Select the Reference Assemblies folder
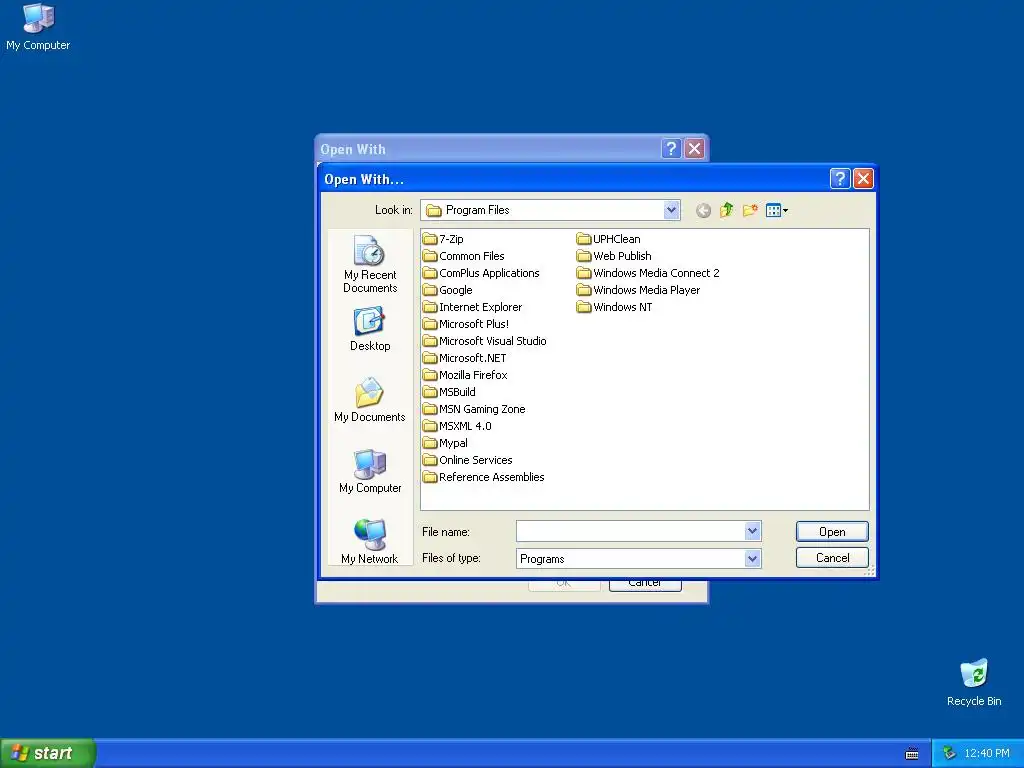The height and width of the screenshot is (768, 1024). [x=484, y=477]
